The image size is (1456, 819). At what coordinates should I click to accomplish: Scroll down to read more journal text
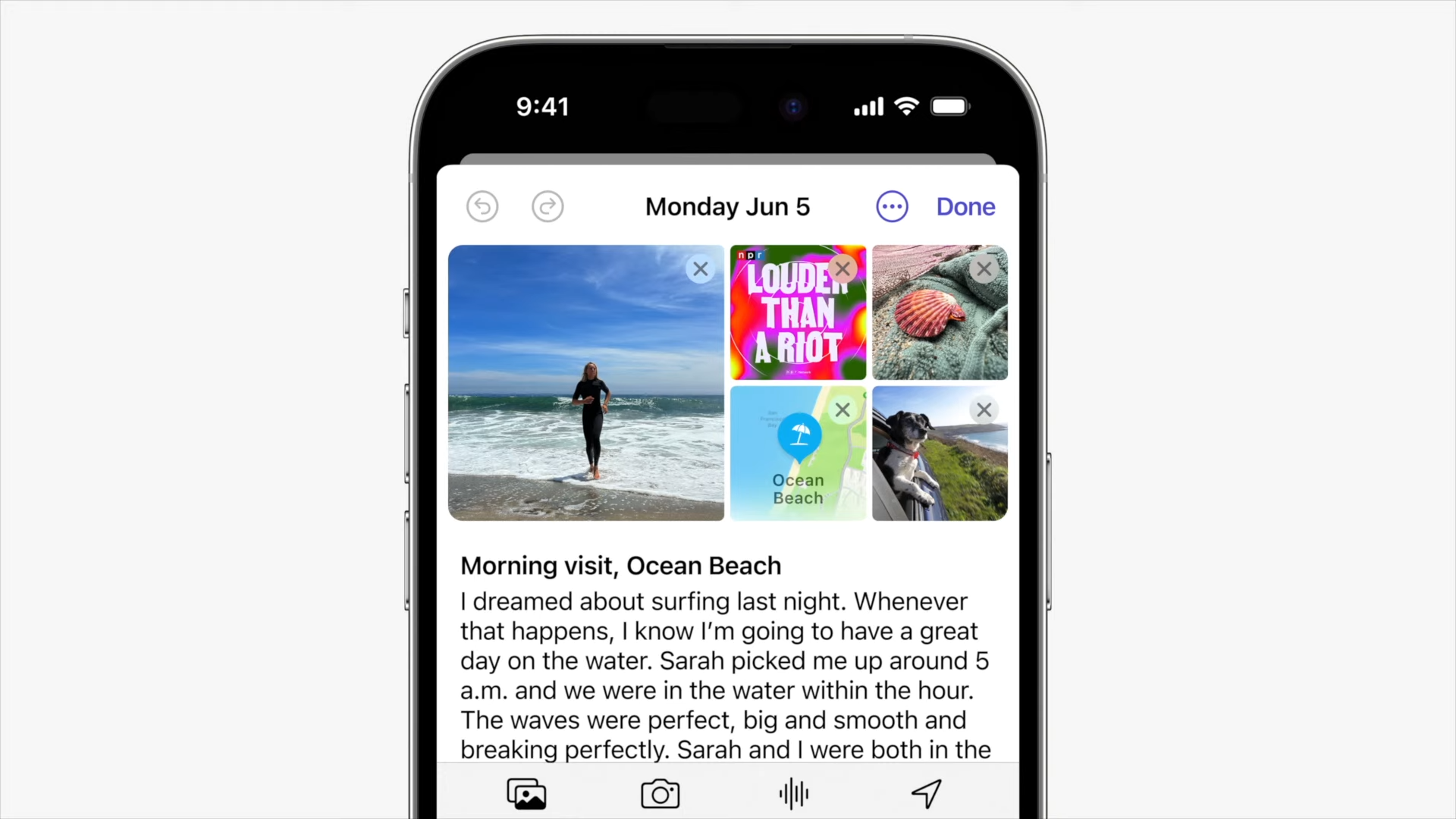727,674
